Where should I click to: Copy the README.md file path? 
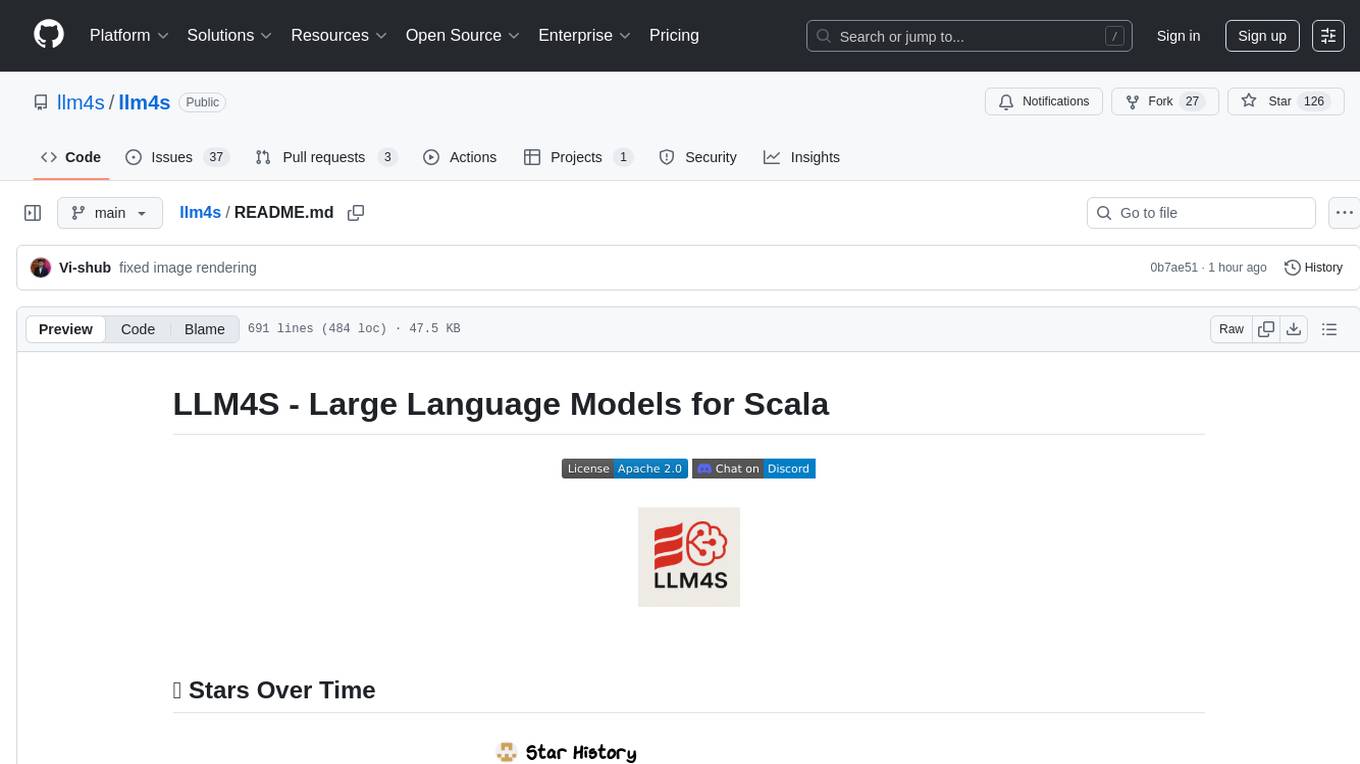(355, 213)
